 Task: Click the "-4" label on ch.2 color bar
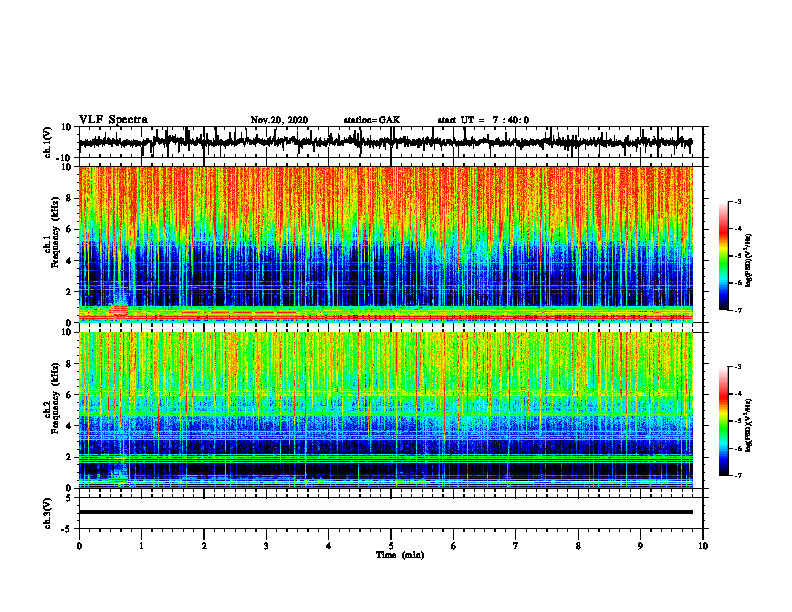[737, 394]
